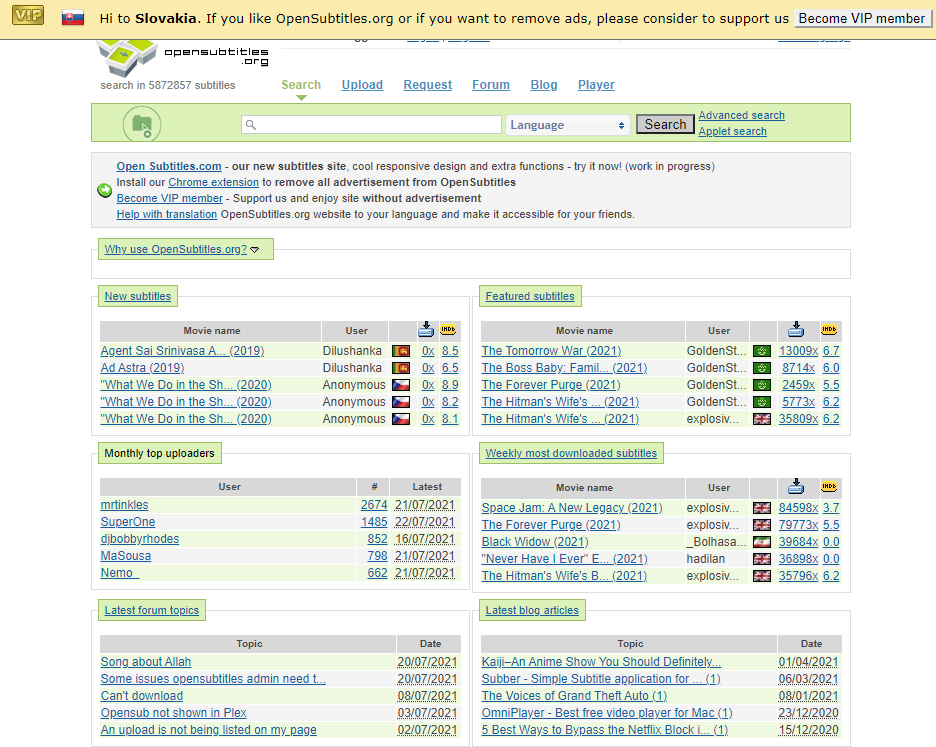Go to the Player tab
The image size is (936, 747).
coord(596,85)
